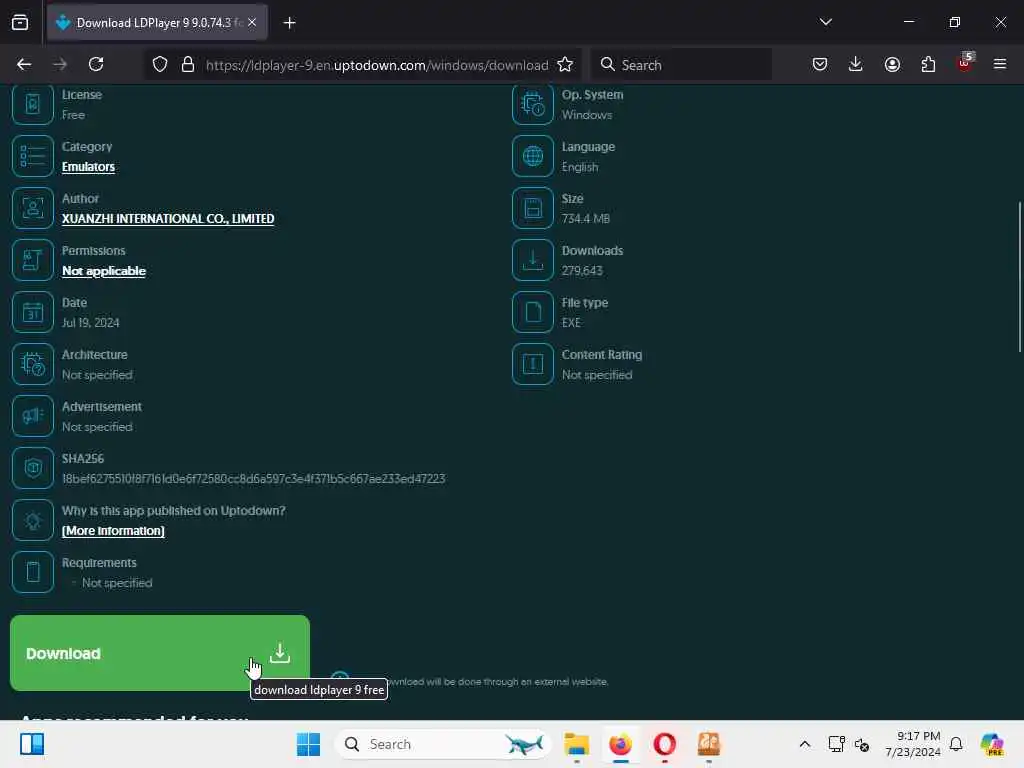Open the notification bell

coord(956,744)
